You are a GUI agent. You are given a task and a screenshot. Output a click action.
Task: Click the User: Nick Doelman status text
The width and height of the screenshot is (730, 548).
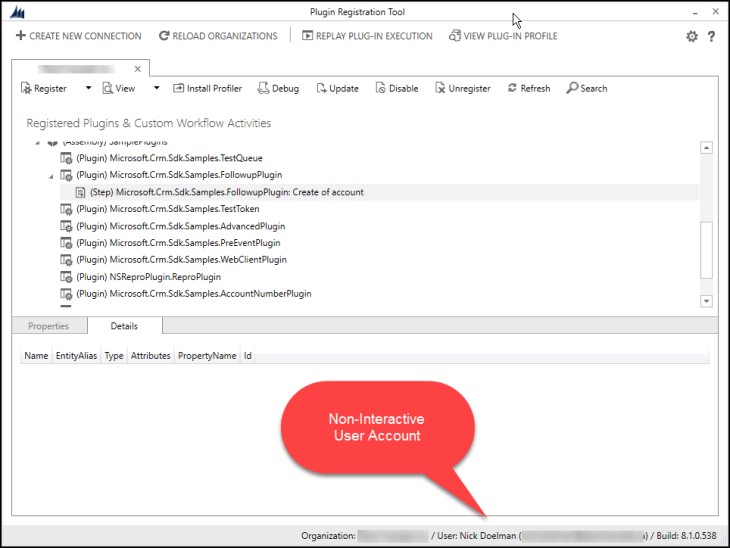pos(476,536)
